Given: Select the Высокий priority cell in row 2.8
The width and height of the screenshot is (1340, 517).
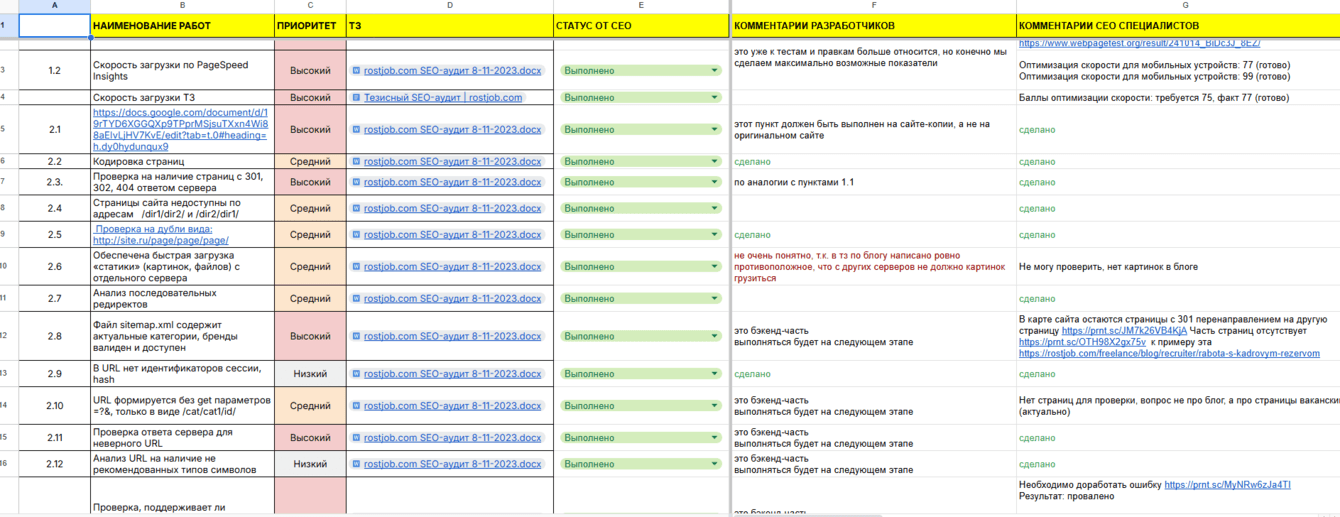Looking at the screenshot, I should click(x=310, y=336).
